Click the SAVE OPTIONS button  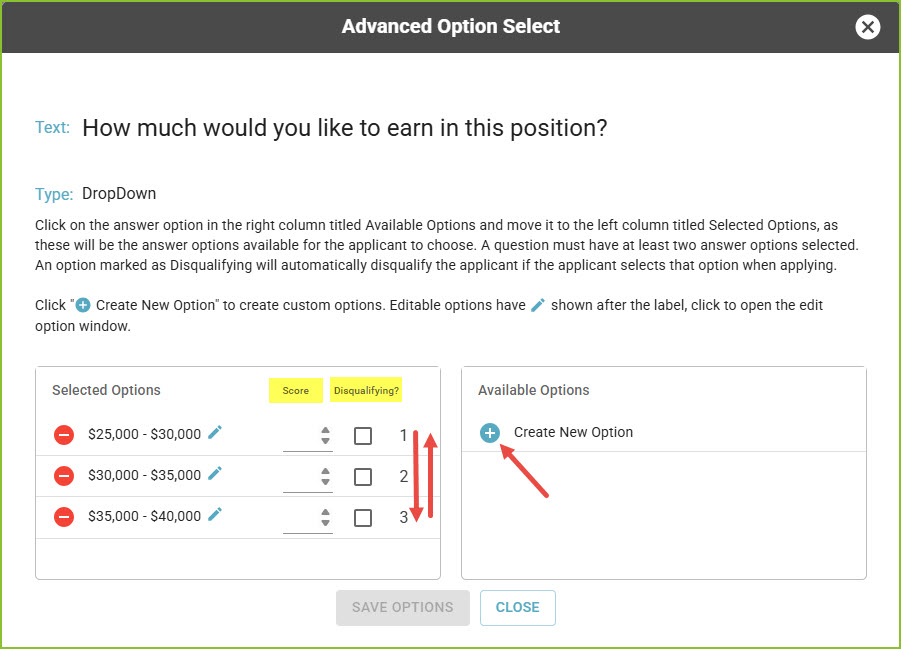point(403,608)
